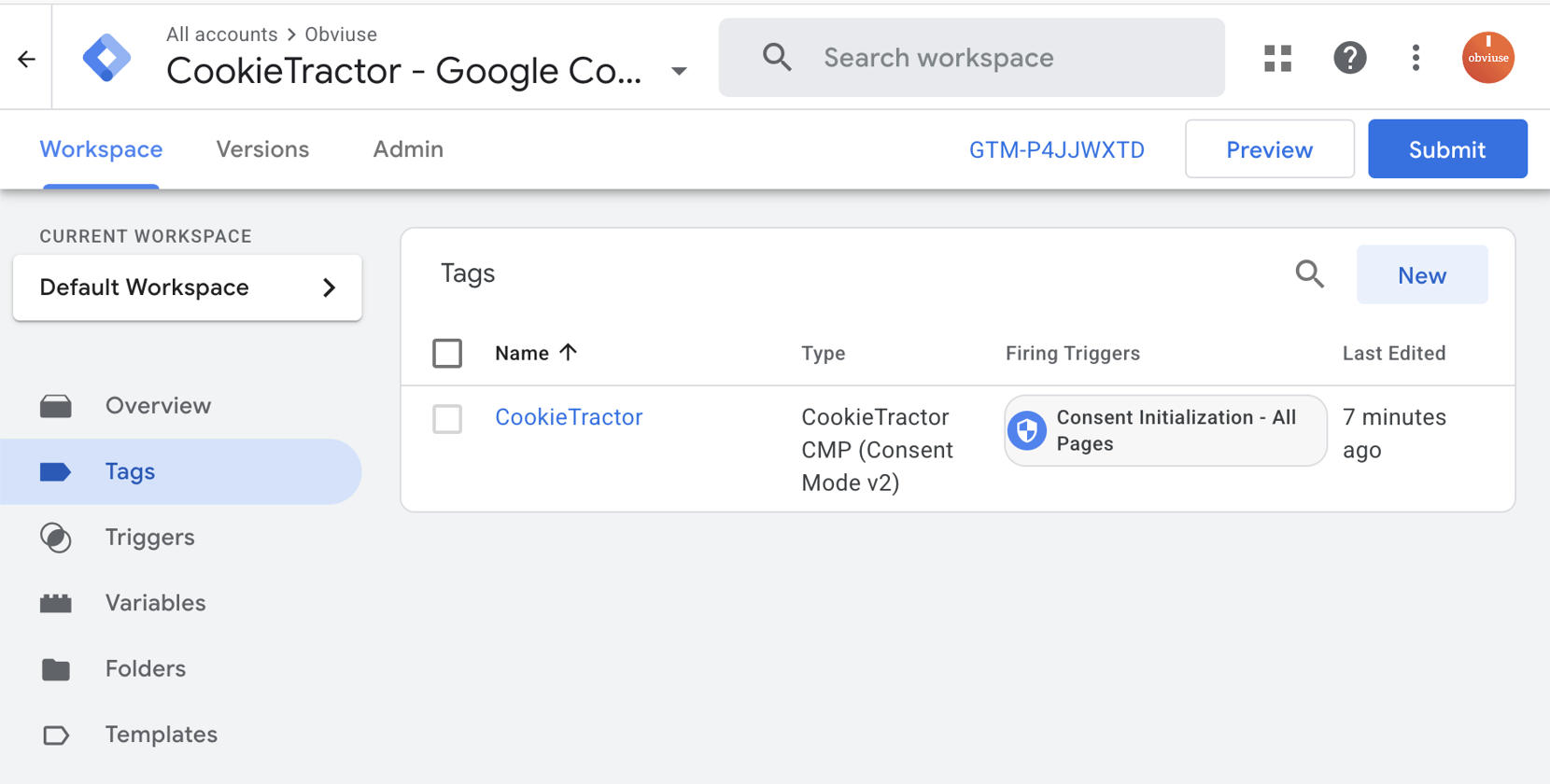
Task: Sort tags by Name column arrow
Action: (x=568, y=353)
